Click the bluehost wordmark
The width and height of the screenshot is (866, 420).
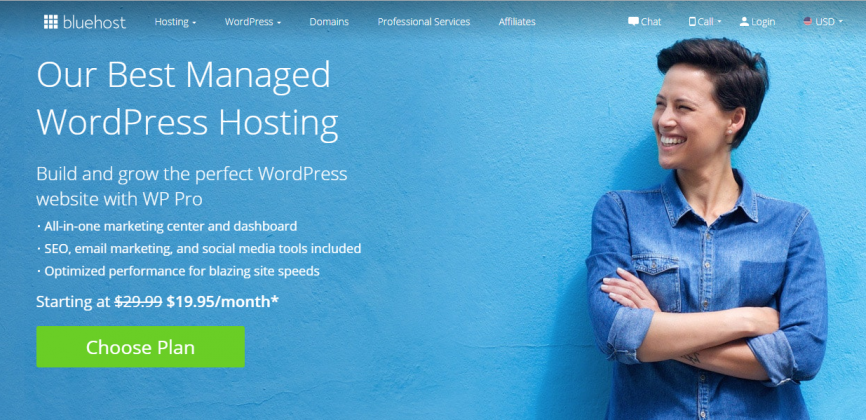pos(94,22)
